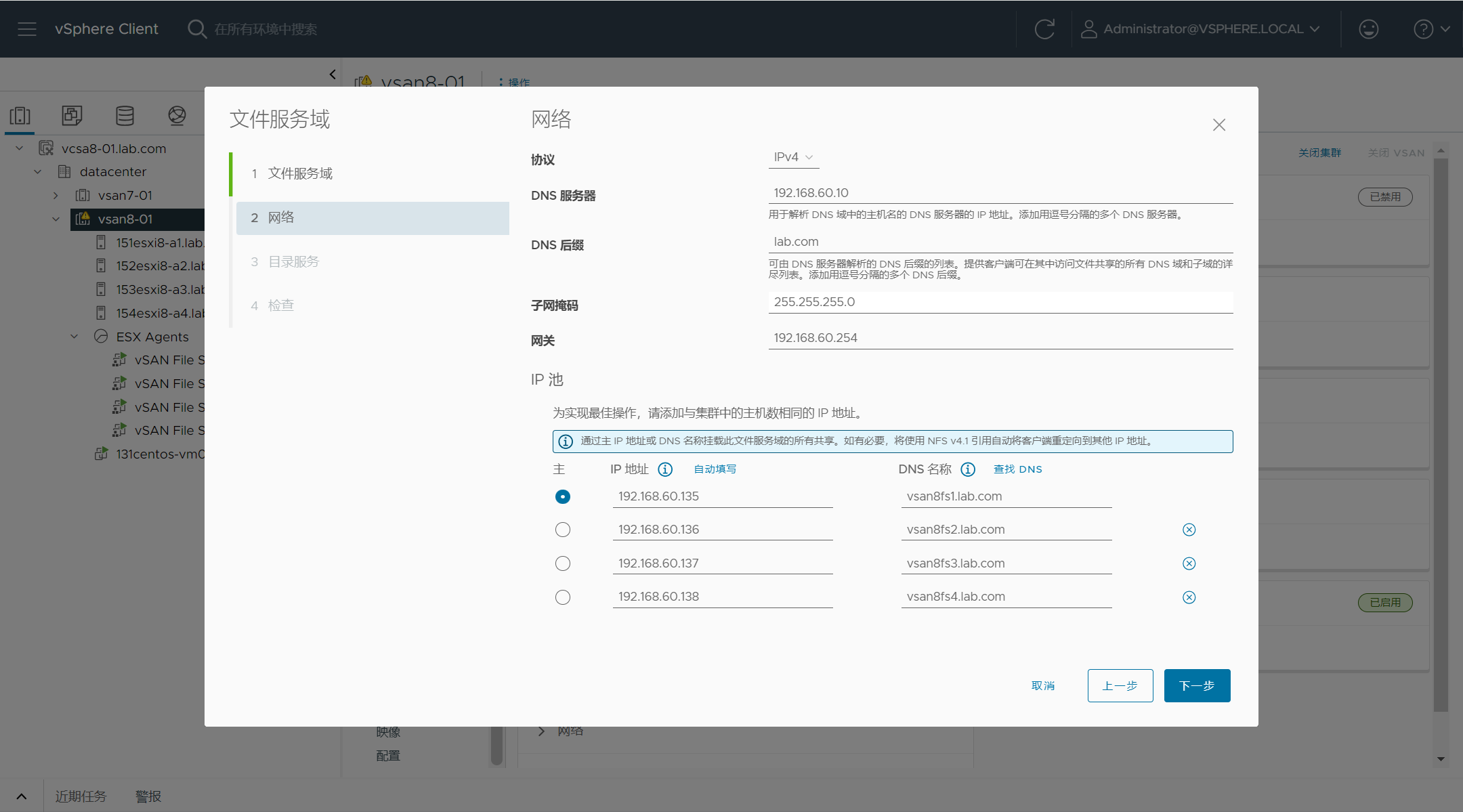Image resolution: width=1463 pixels, height=812 pixels.
Task: Open the hamburger navigation menu
Action: (27, 29)
